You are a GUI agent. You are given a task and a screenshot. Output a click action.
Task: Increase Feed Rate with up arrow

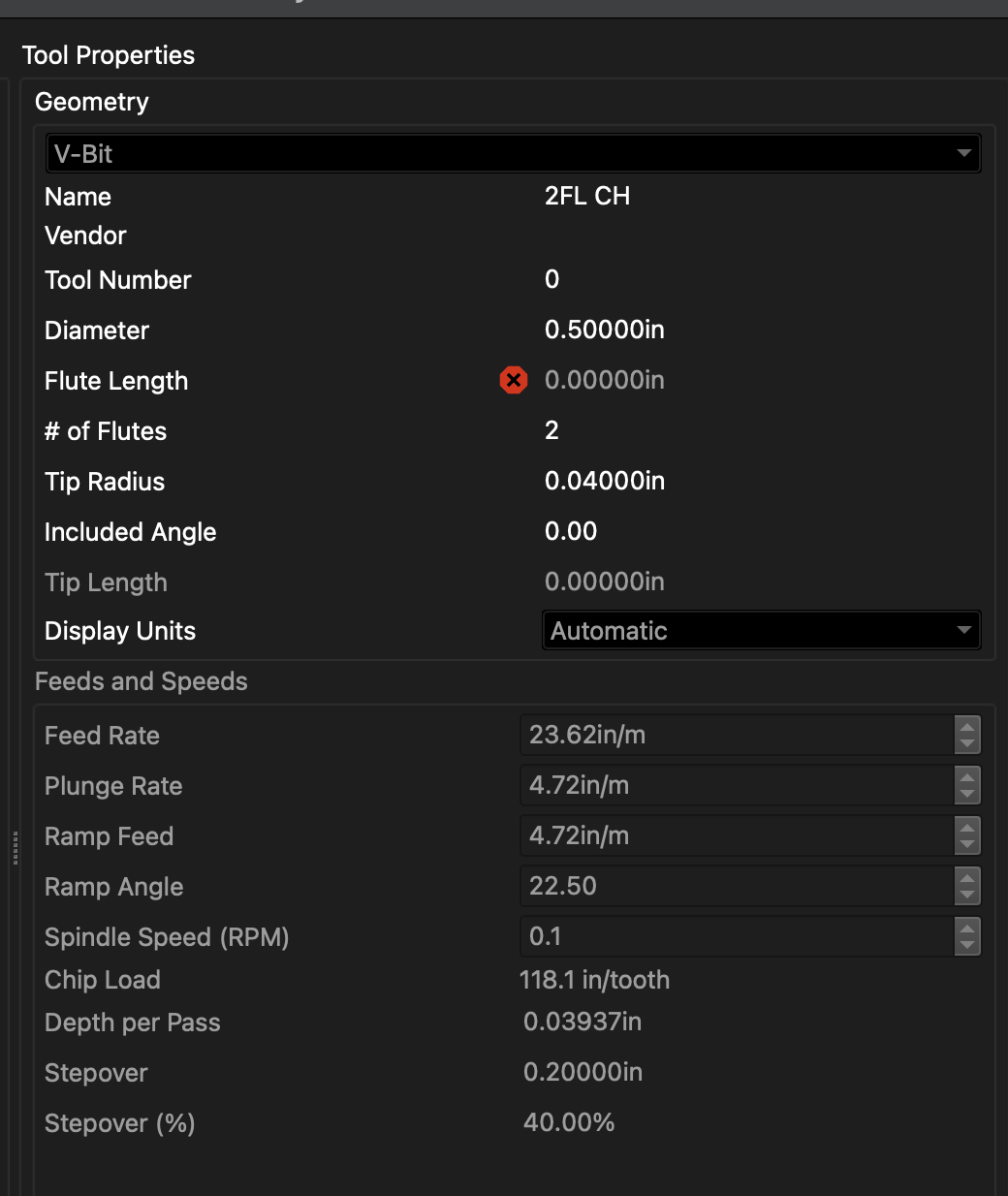pyautogui.click(x=967, y=726)
